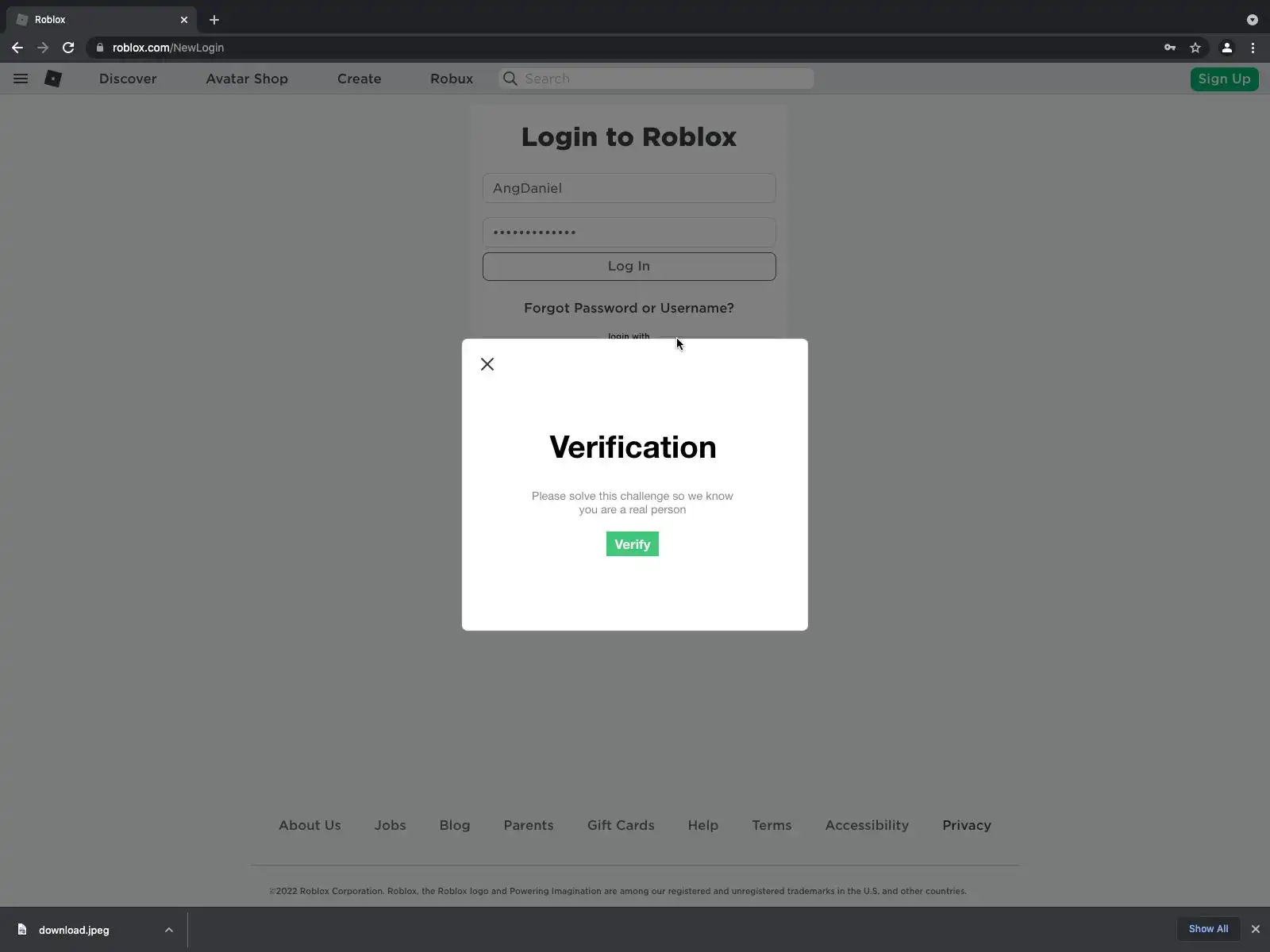
Task: Focus the username field containing AngDaniel
Action: pyautogui.click(x=629, y=188)
